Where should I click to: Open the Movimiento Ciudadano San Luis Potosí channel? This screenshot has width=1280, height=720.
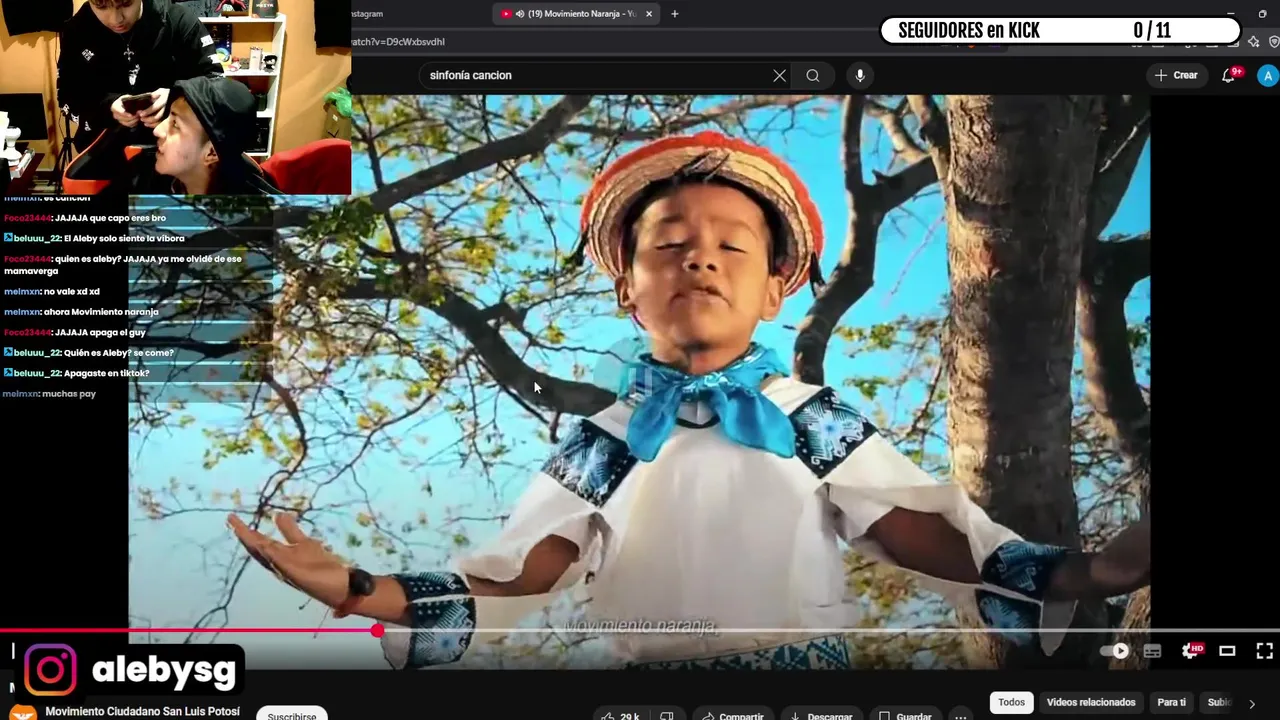(142, 712)
